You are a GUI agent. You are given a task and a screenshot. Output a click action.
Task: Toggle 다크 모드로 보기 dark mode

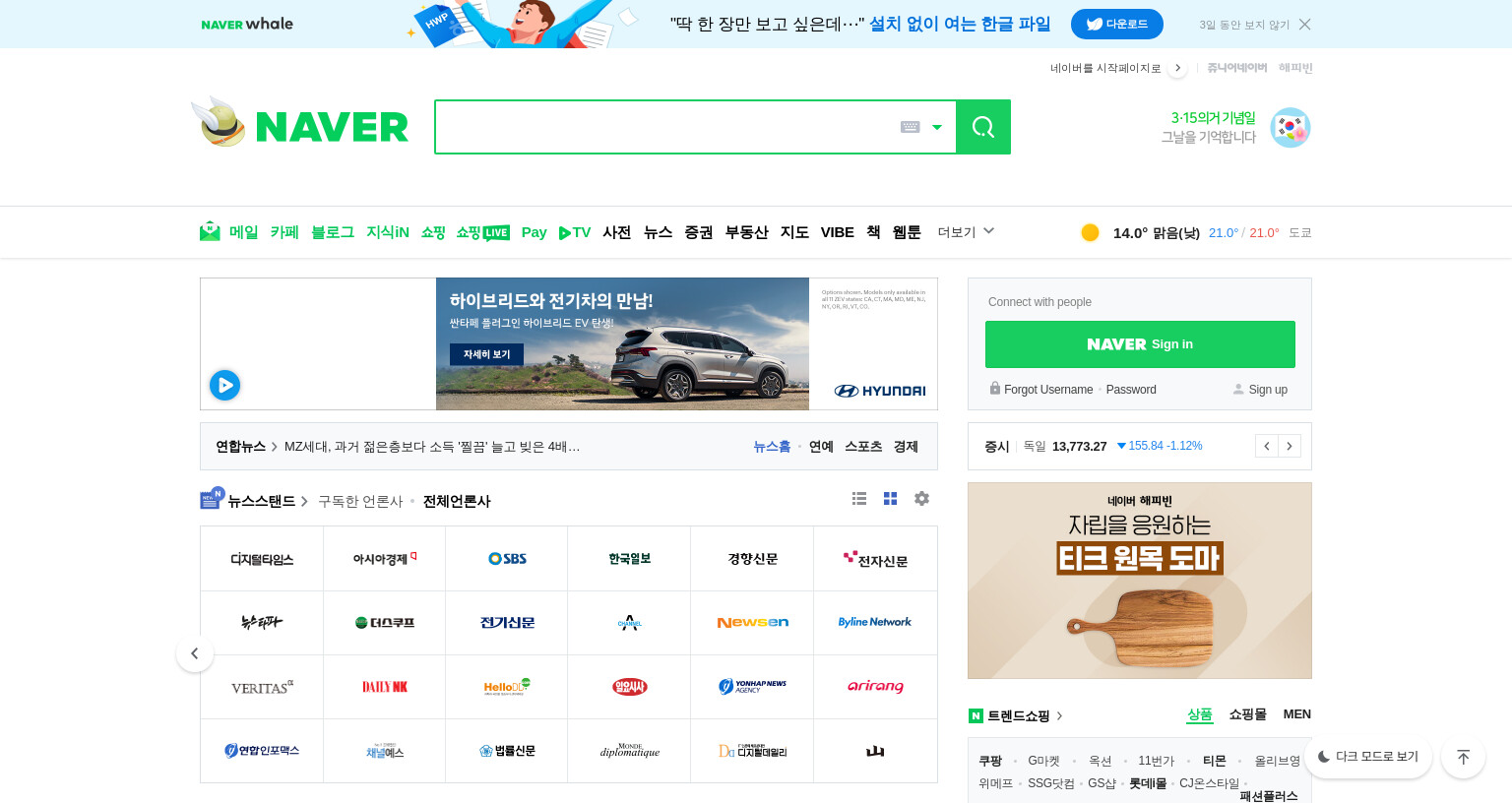[1368, 757]
